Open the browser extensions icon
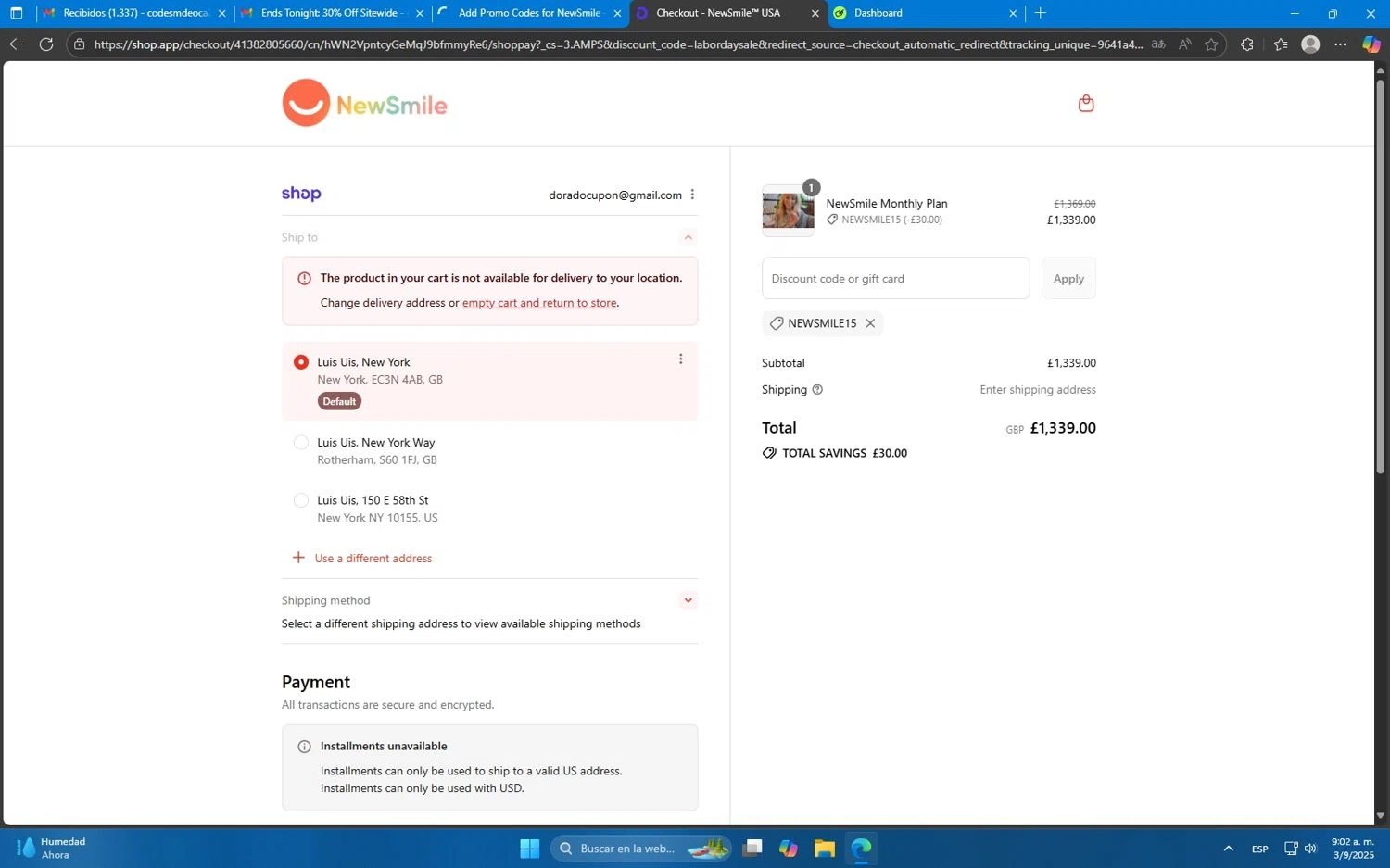Image resolution: width=1390 pixels, height=868 pixels. tap(1246, 44)
